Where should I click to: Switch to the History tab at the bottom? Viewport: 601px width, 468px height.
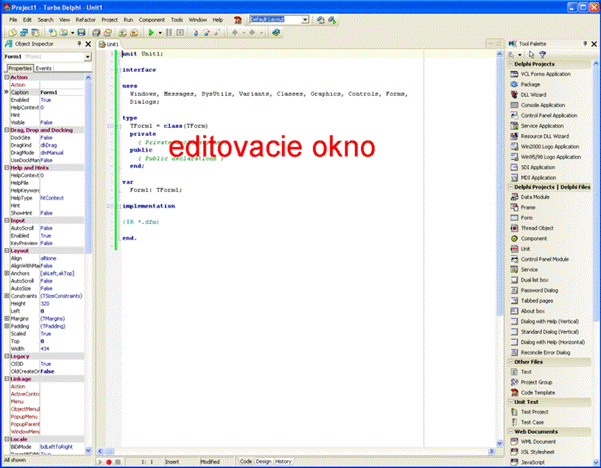(283, 461)
